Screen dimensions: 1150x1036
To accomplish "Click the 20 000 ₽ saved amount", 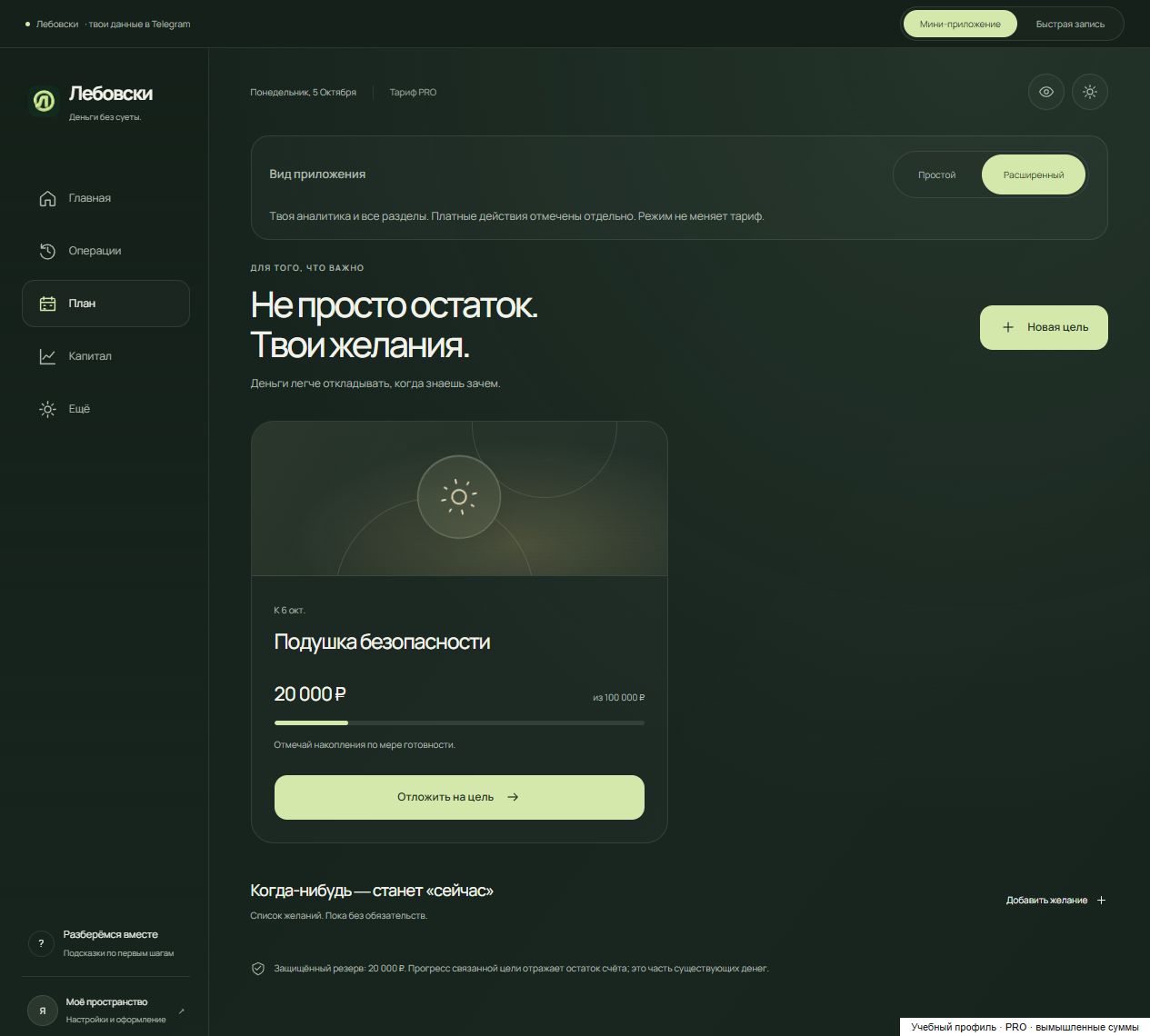I will click(310, 694).
